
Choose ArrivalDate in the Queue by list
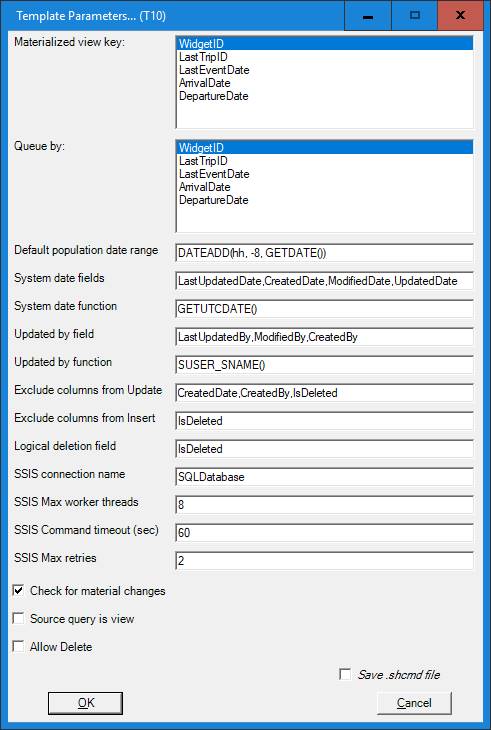205,187
